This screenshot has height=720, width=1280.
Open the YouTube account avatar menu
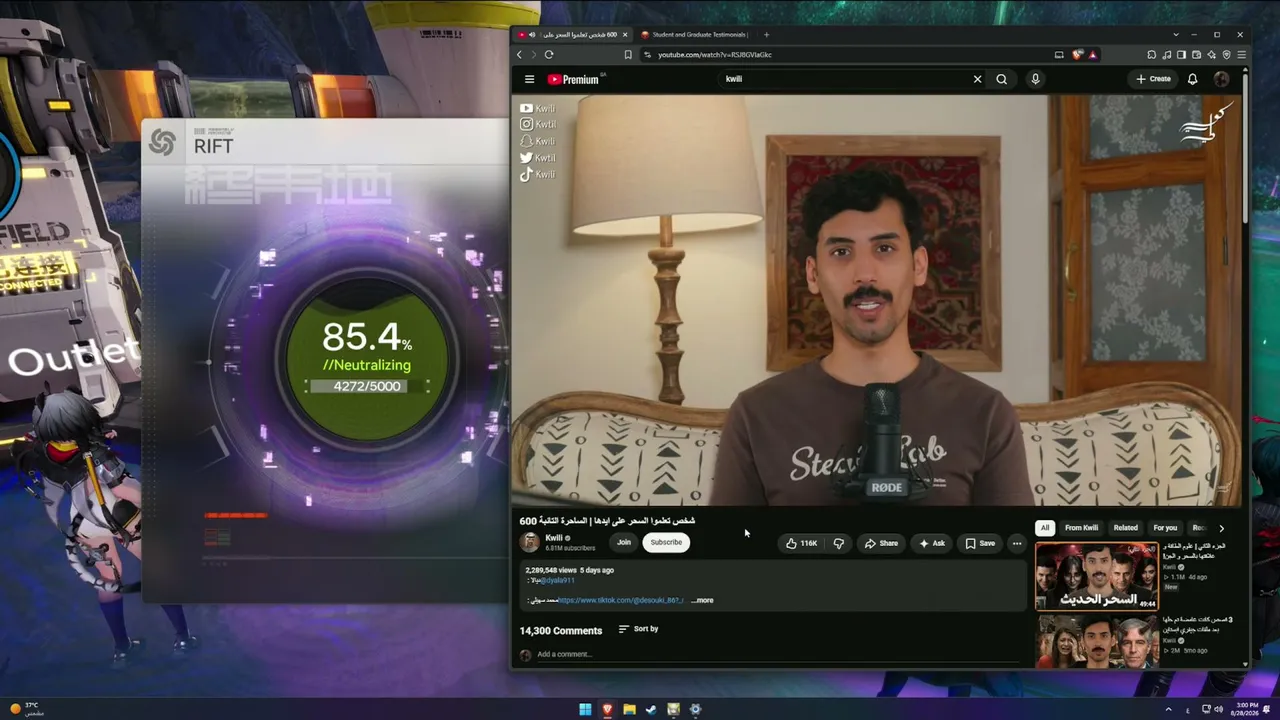(1221, 79)
